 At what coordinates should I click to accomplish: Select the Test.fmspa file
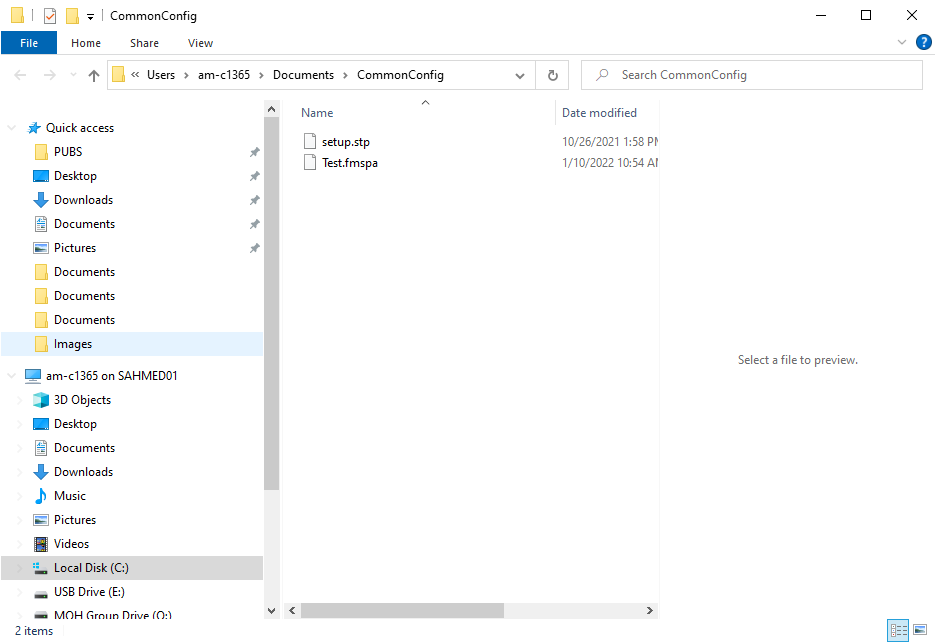(349, 163)
